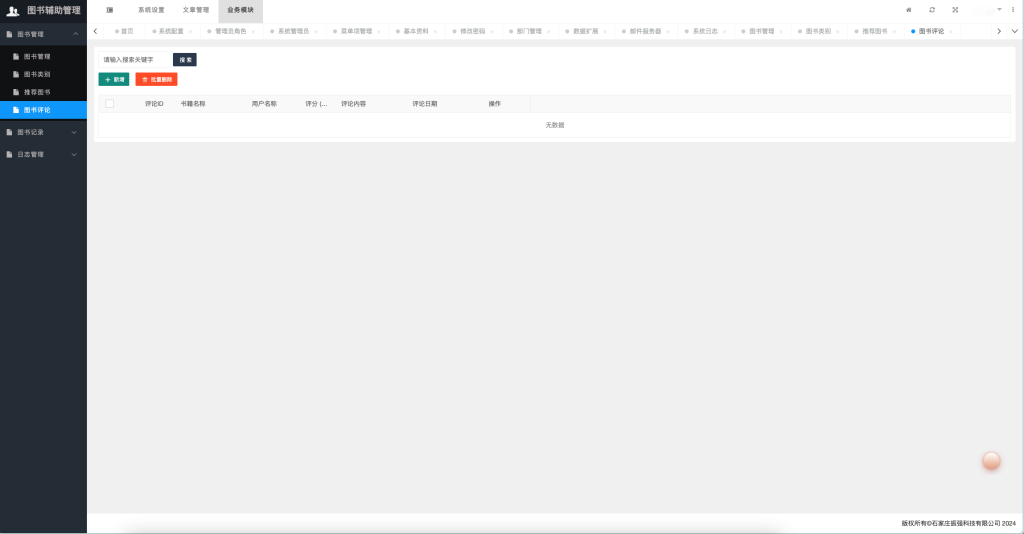Close the 系统日志 tab
This screenshot has width=1024, height=534.
725,32
